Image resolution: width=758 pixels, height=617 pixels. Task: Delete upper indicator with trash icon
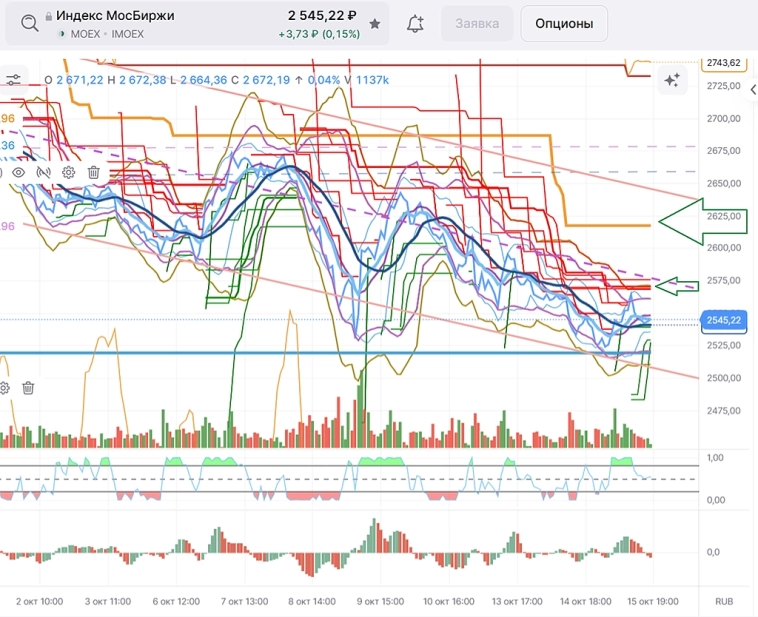94,172
